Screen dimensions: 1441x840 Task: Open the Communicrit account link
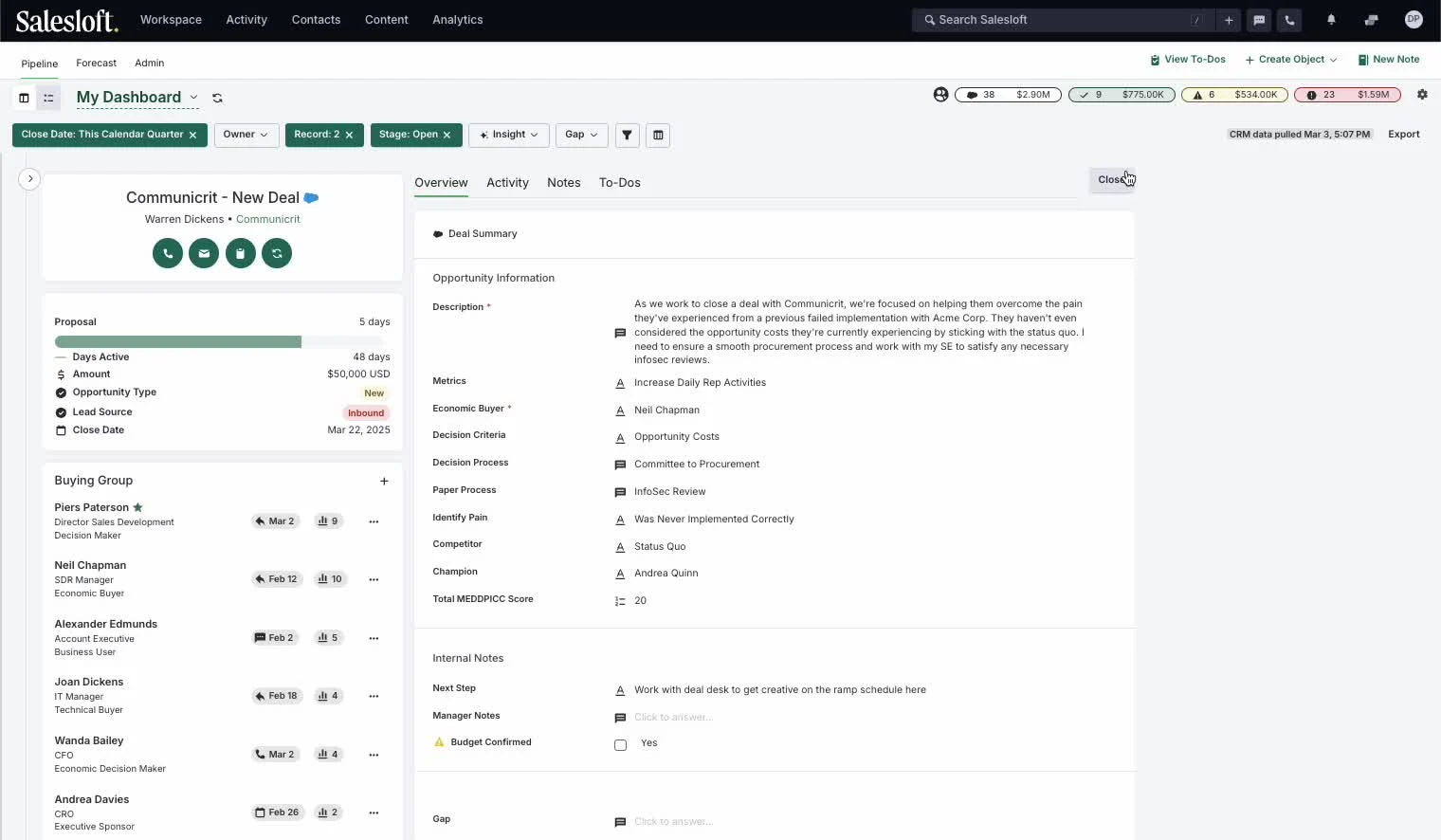(x=268, y=219)
